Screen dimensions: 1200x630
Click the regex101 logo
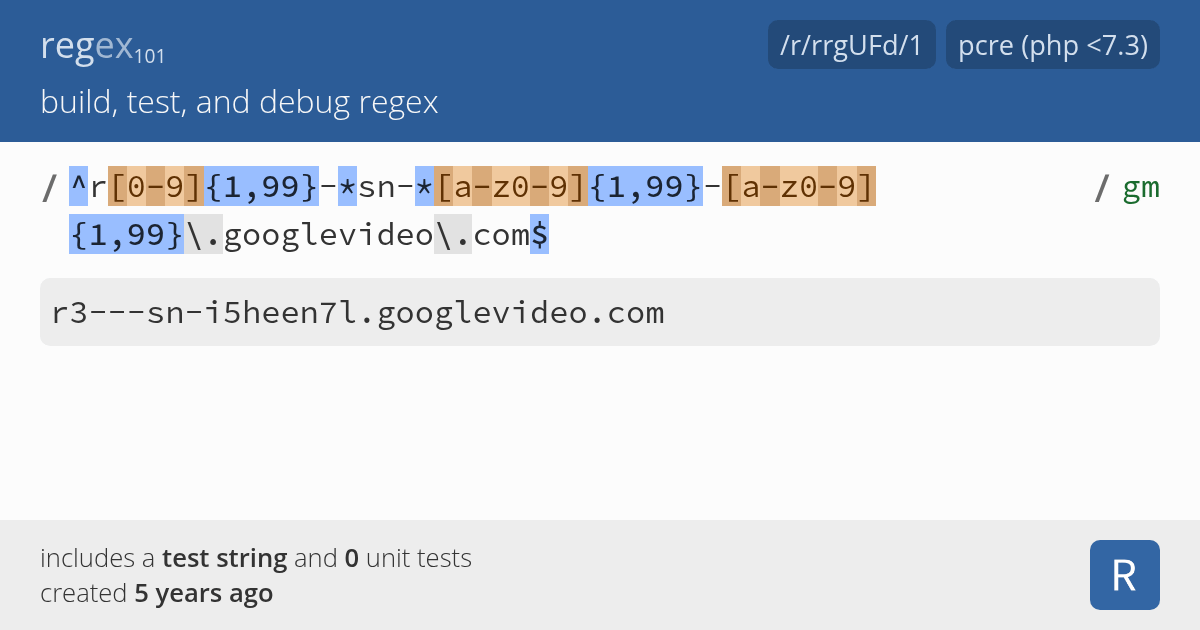tap(103, 47)
